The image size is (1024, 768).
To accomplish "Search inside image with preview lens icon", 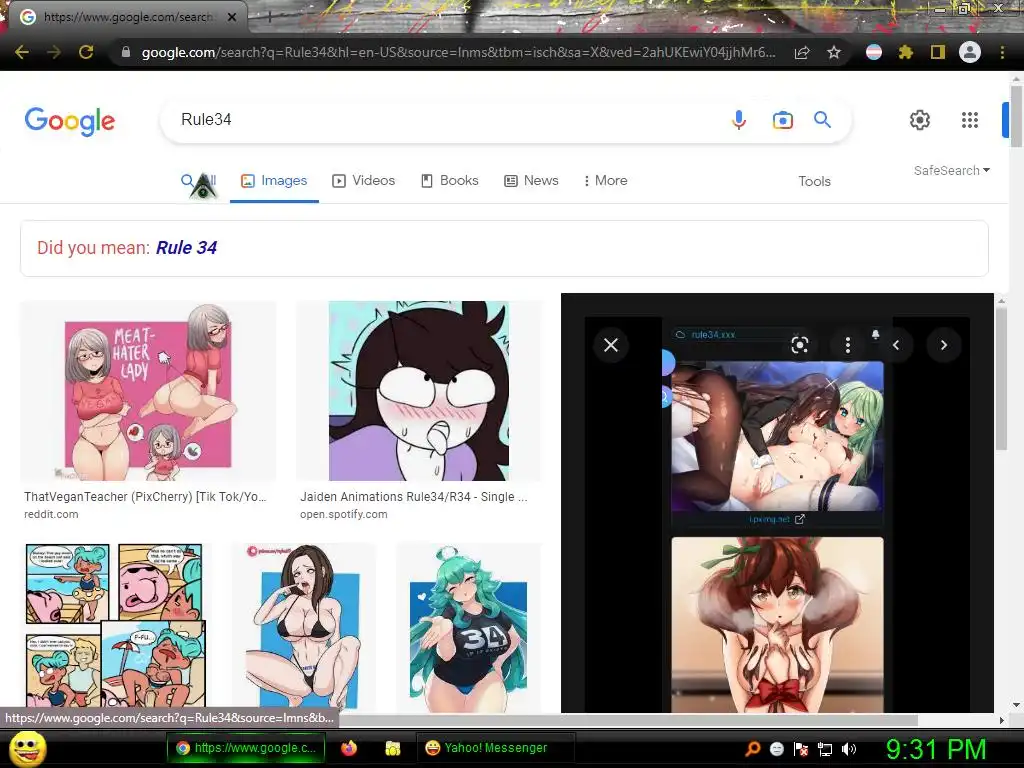I will pyautogui.click(x=799, y=345).
